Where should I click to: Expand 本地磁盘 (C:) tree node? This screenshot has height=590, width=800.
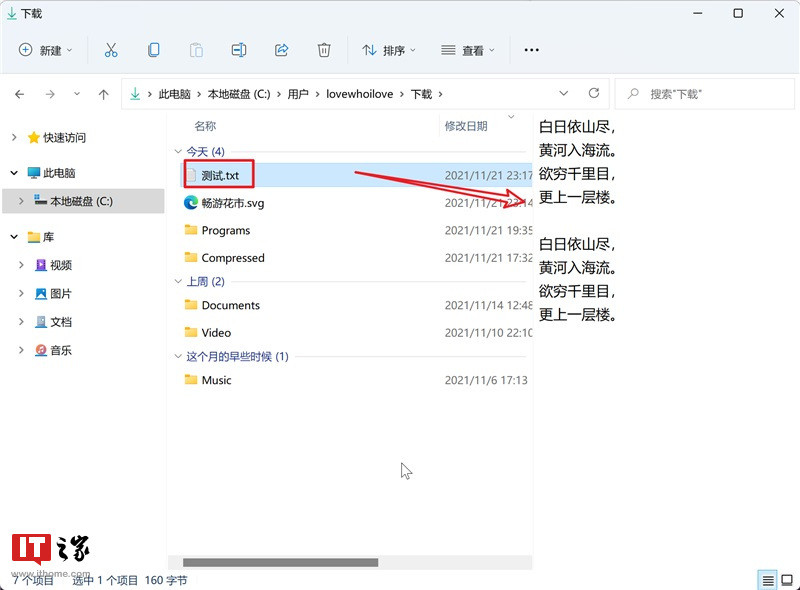point(21,201)
